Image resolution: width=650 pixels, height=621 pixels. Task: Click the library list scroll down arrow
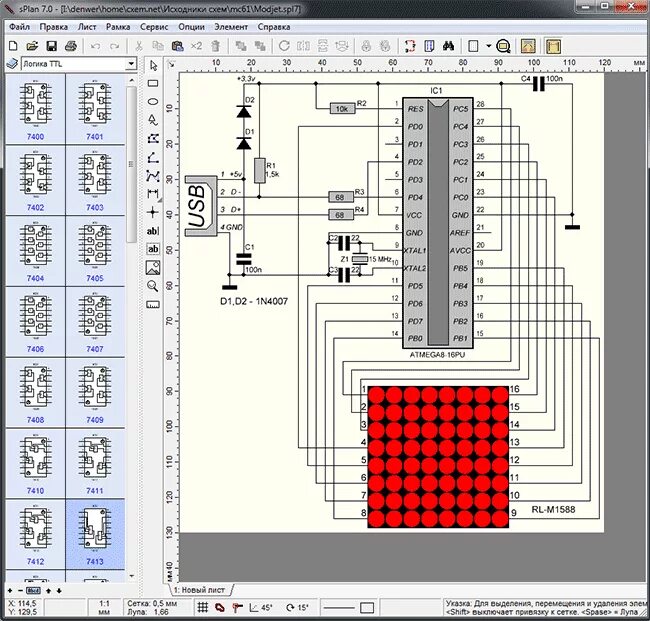[x=131, y=576]
